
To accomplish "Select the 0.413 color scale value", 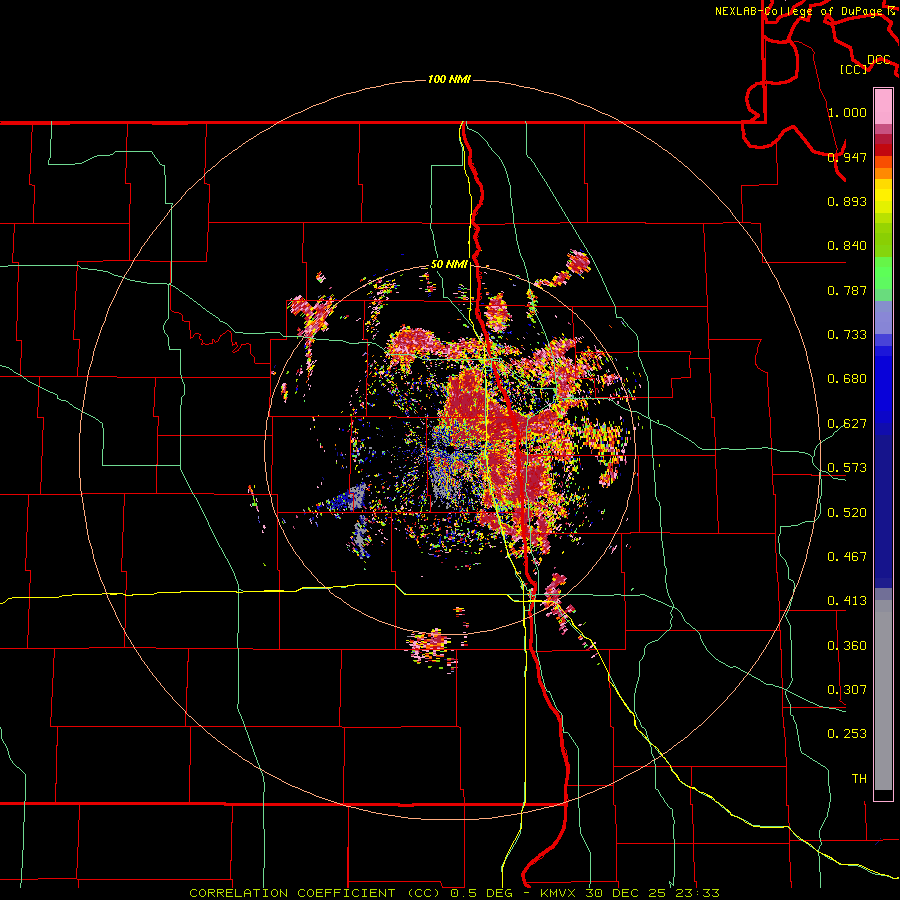I will coord(847,601).
